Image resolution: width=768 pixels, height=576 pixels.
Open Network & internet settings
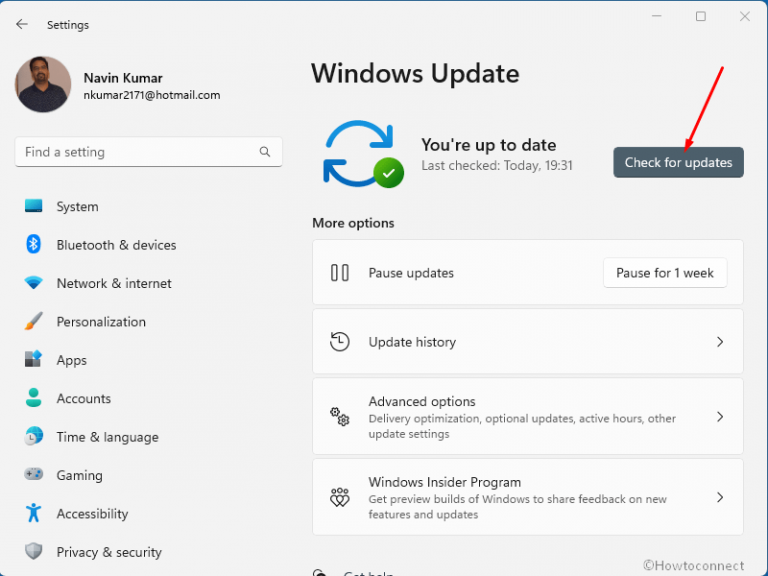114,283
